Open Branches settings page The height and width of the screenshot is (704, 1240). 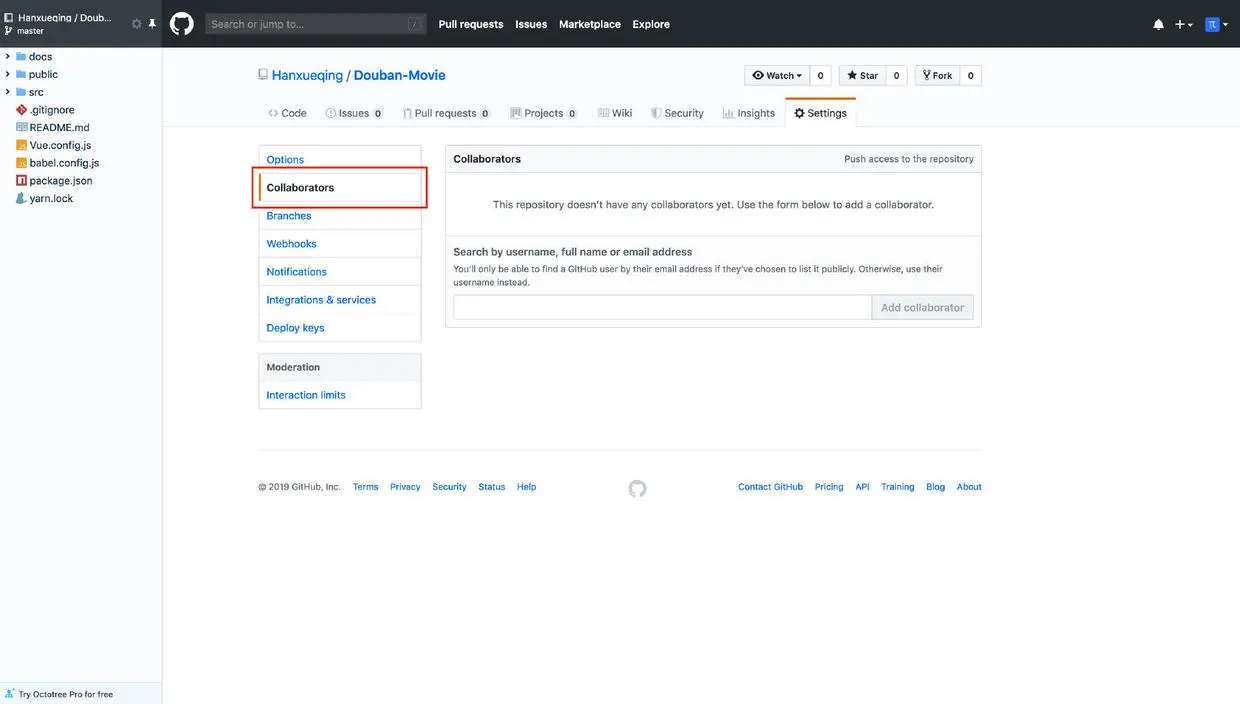[340, 216]
